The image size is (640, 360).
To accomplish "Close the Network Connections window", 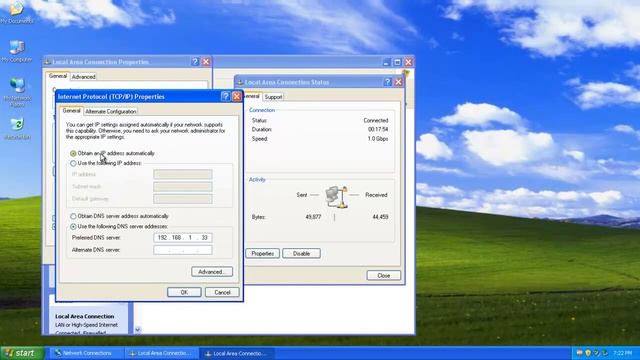I will click(x=408, y=62).
